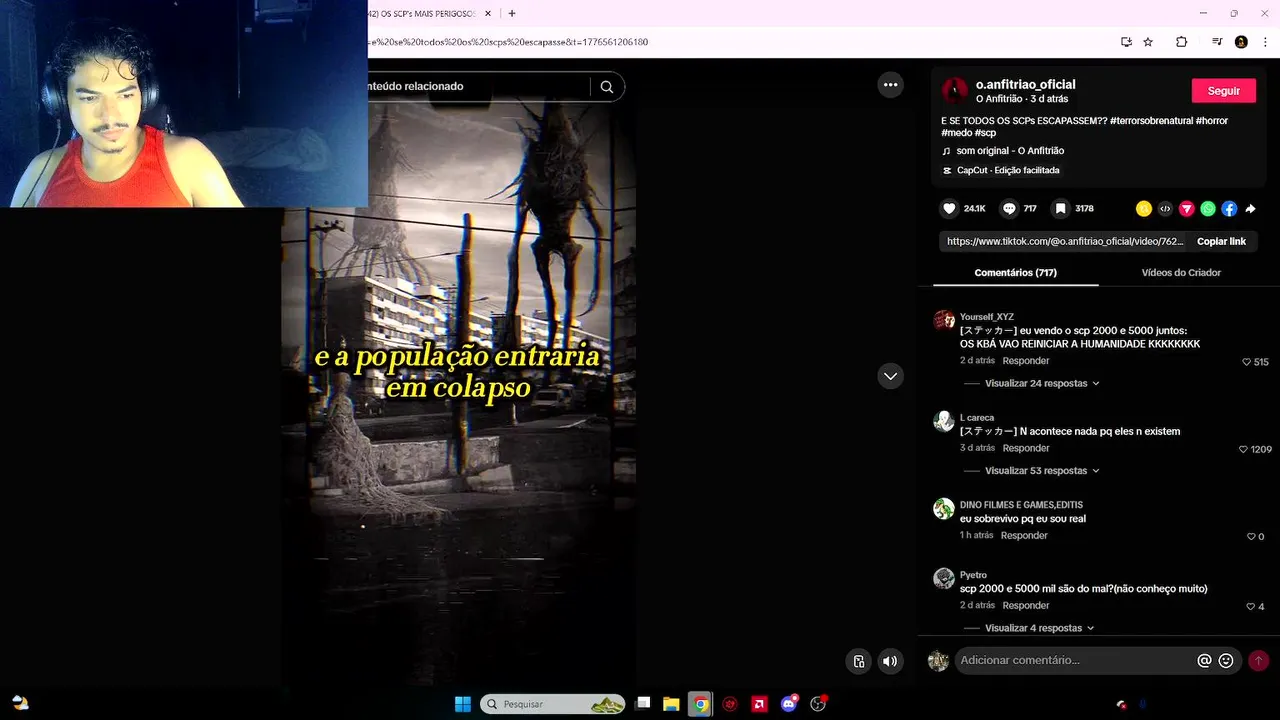Reply to Yourself_XYZ via Responder
This screenshot has width=1280, height=720.
[1026, 360]
